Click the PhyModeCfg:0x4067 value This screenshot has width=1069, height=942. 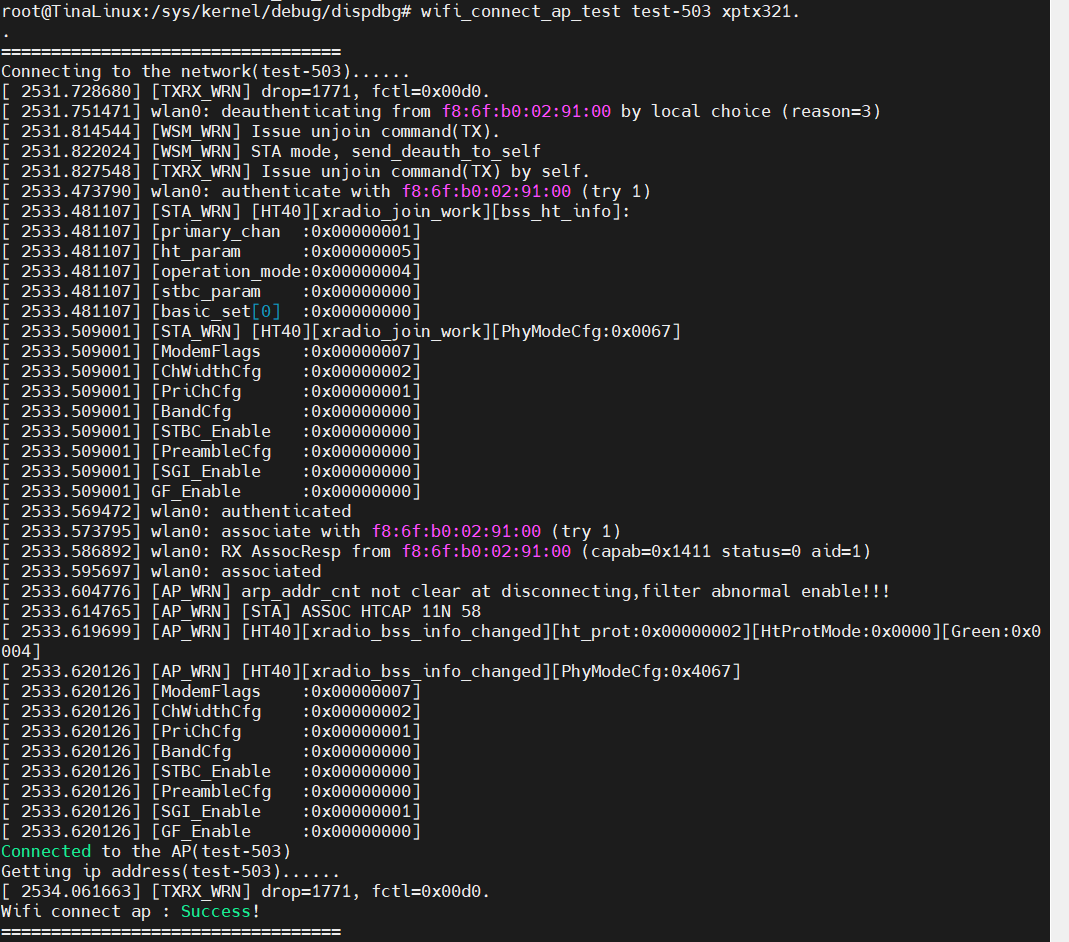[646, 671]
